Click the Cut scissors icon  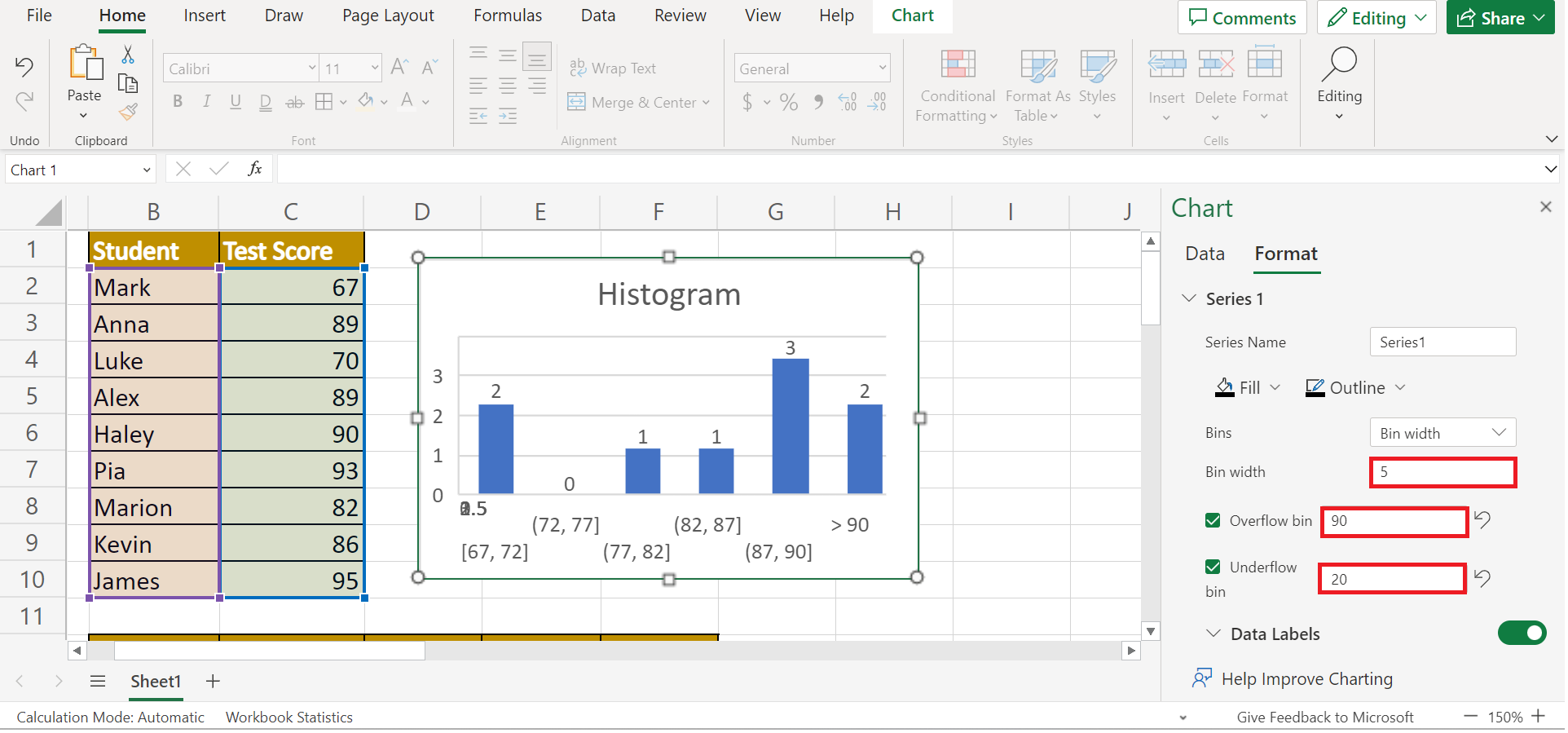(x=128, y=55)
